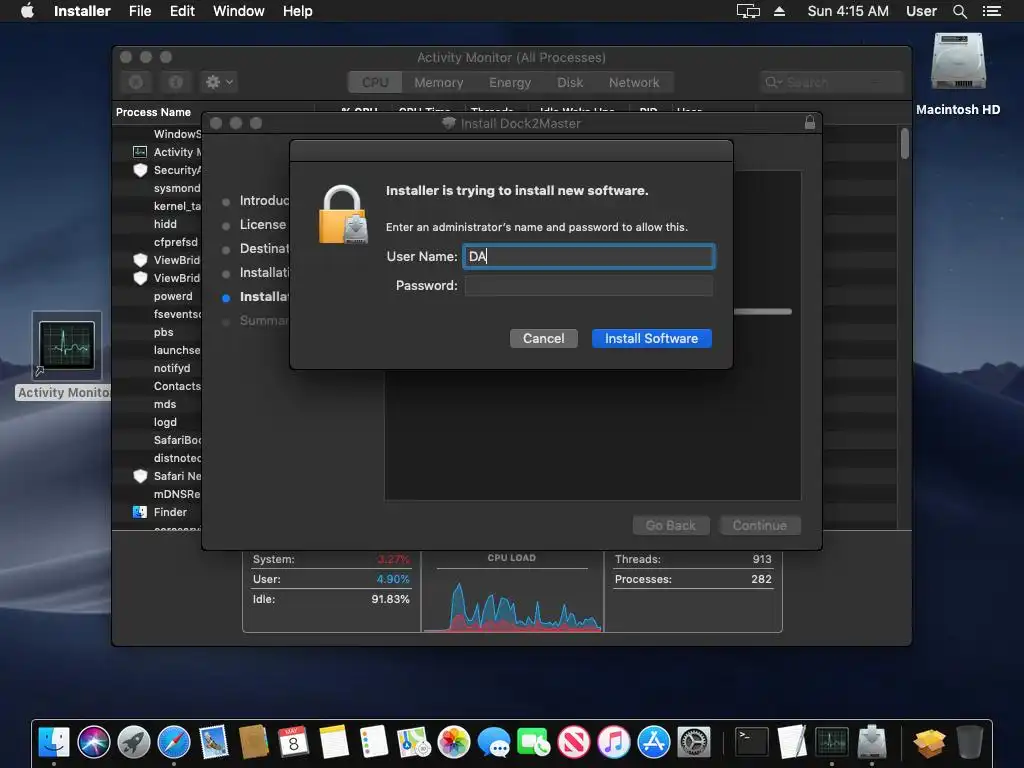
Task: Open Contacts book icon in Dock
Action: [253, 743]
